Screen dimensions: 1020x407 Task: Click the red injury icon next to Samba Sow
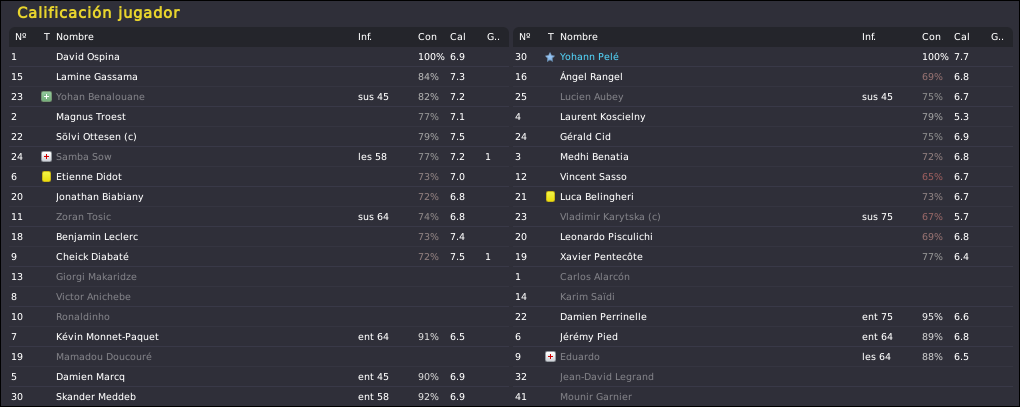click(x=46, y=157)
